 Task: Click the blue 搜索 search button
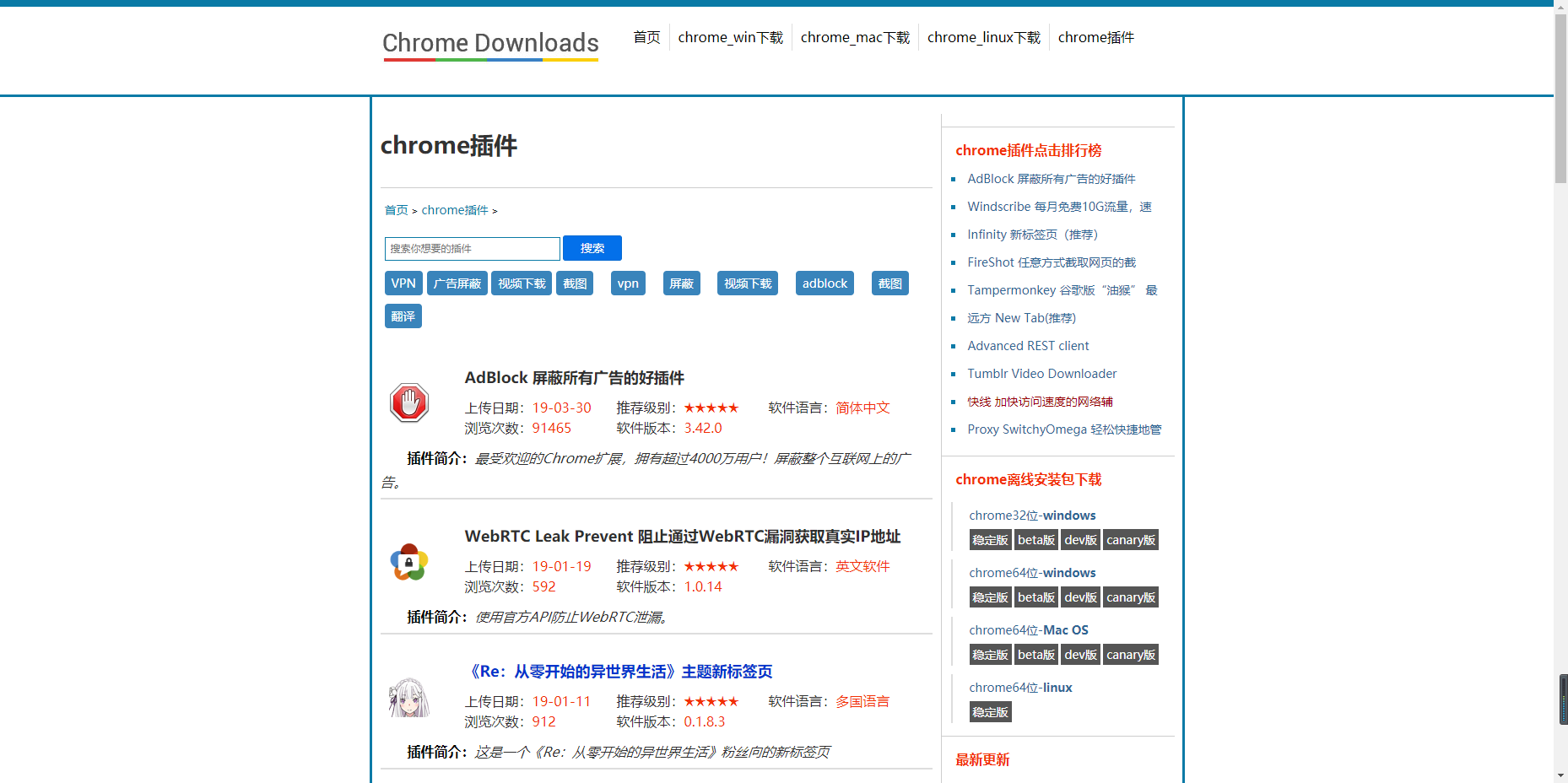tap(592, 248)
